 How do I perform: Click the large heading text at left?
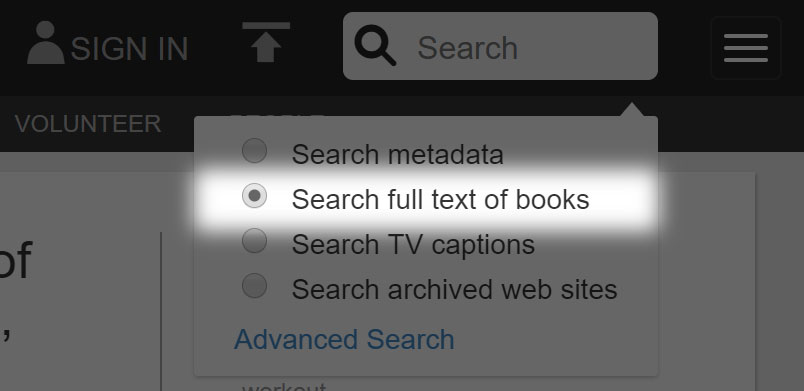coord(14,262)
